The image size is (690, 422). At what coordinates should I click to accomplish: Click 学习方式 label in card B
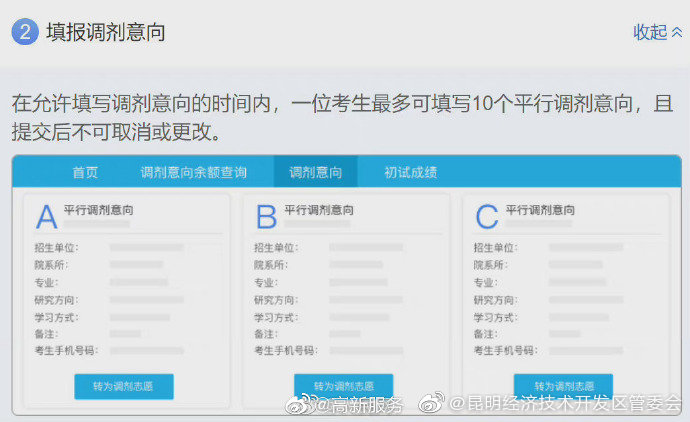pyautogui.click(x=276, y=317)
